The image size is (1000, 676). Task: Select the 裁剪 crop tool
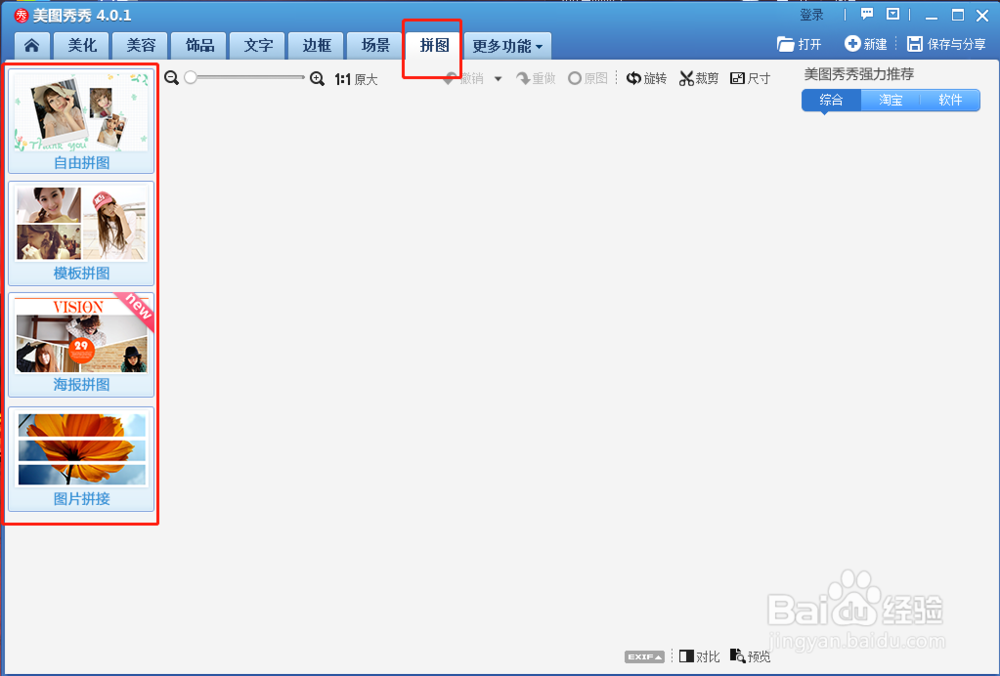coord(699,78)
